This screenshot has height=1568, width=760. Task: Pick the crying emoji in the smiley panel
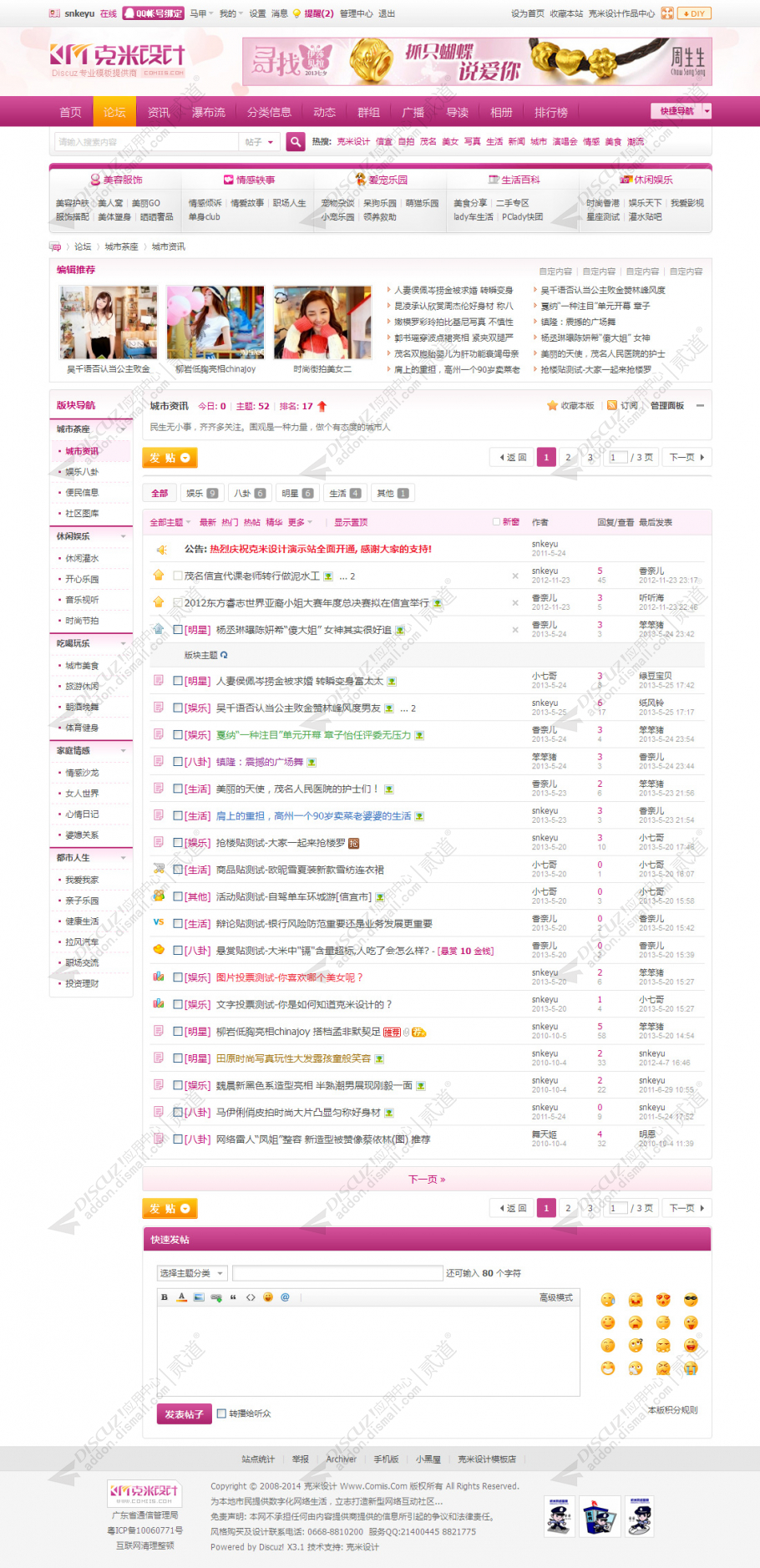(x=691, y=1368)
